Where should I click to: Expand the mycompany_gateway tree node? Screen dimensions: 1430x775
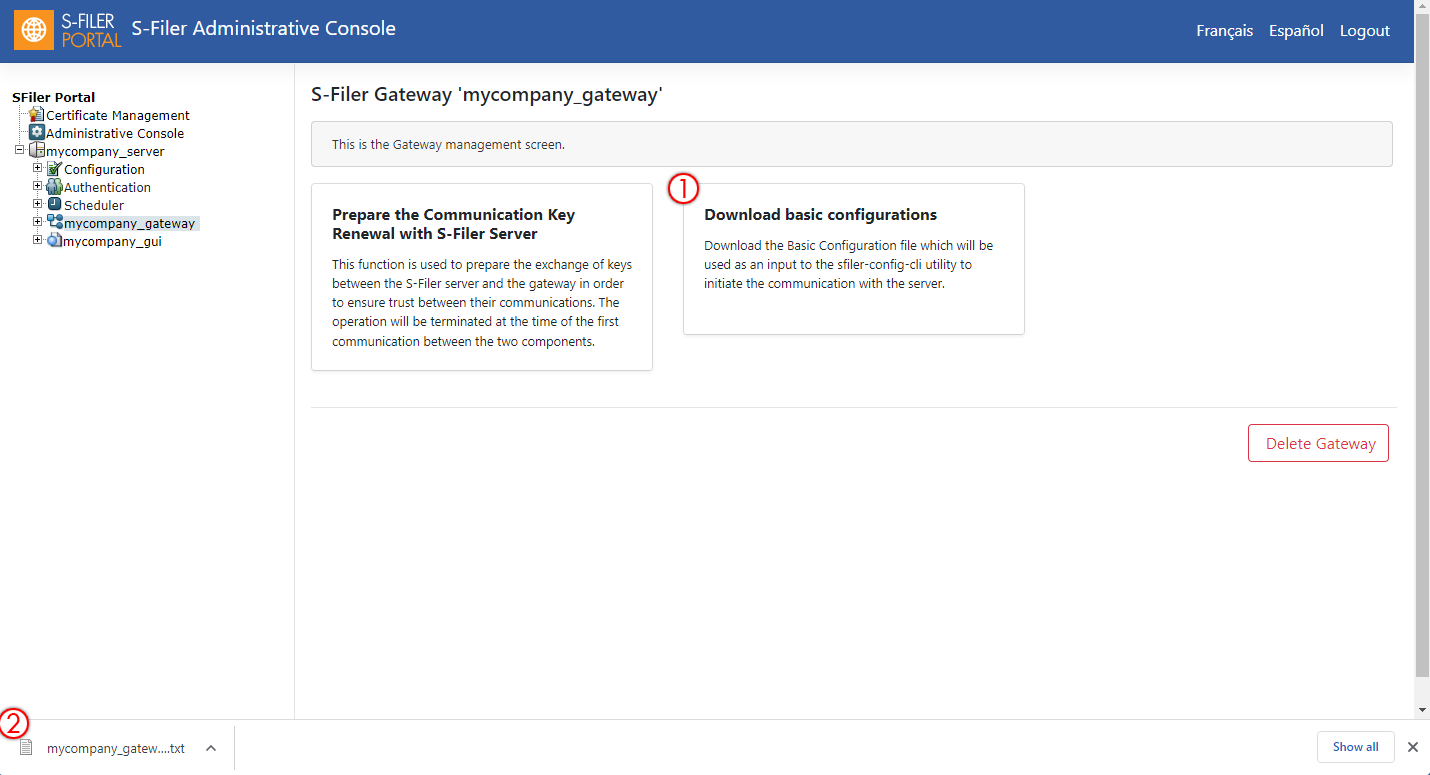[38, 222]
